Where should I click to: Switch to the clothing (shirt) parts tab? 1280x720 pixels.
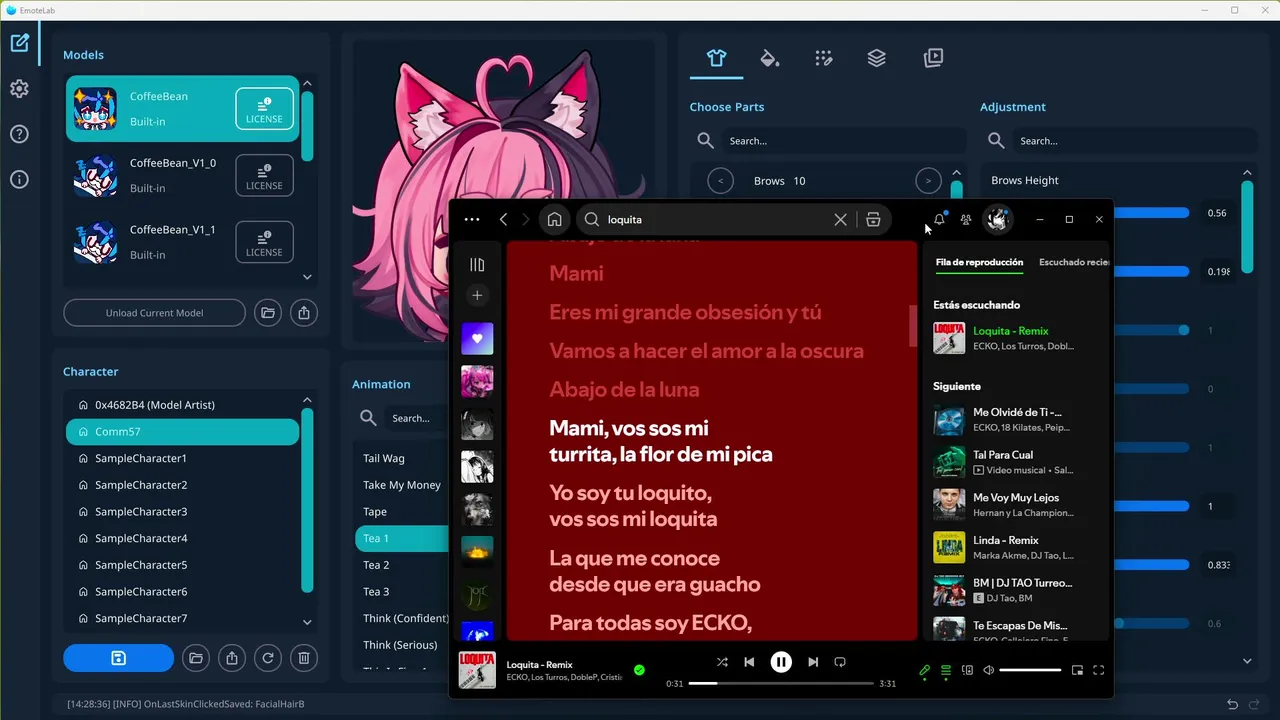(716, 58)
